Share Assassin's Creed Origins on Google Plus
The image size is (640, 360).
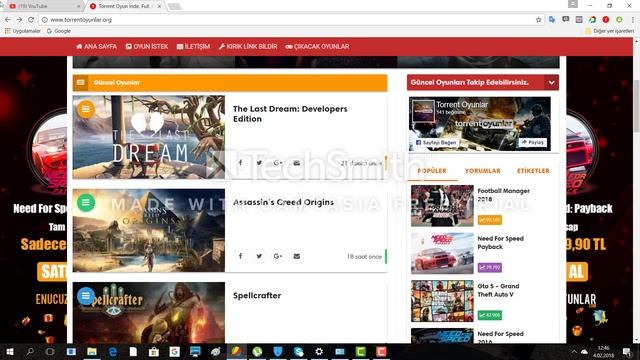coord(278,256)
